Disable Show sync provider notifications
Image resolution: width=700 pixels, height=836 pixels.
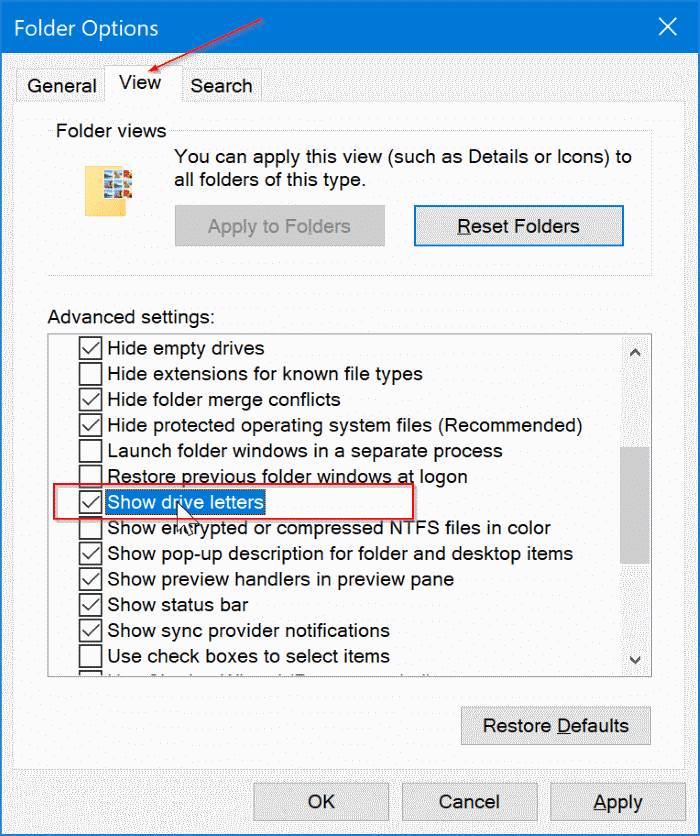tap(90, 631)
